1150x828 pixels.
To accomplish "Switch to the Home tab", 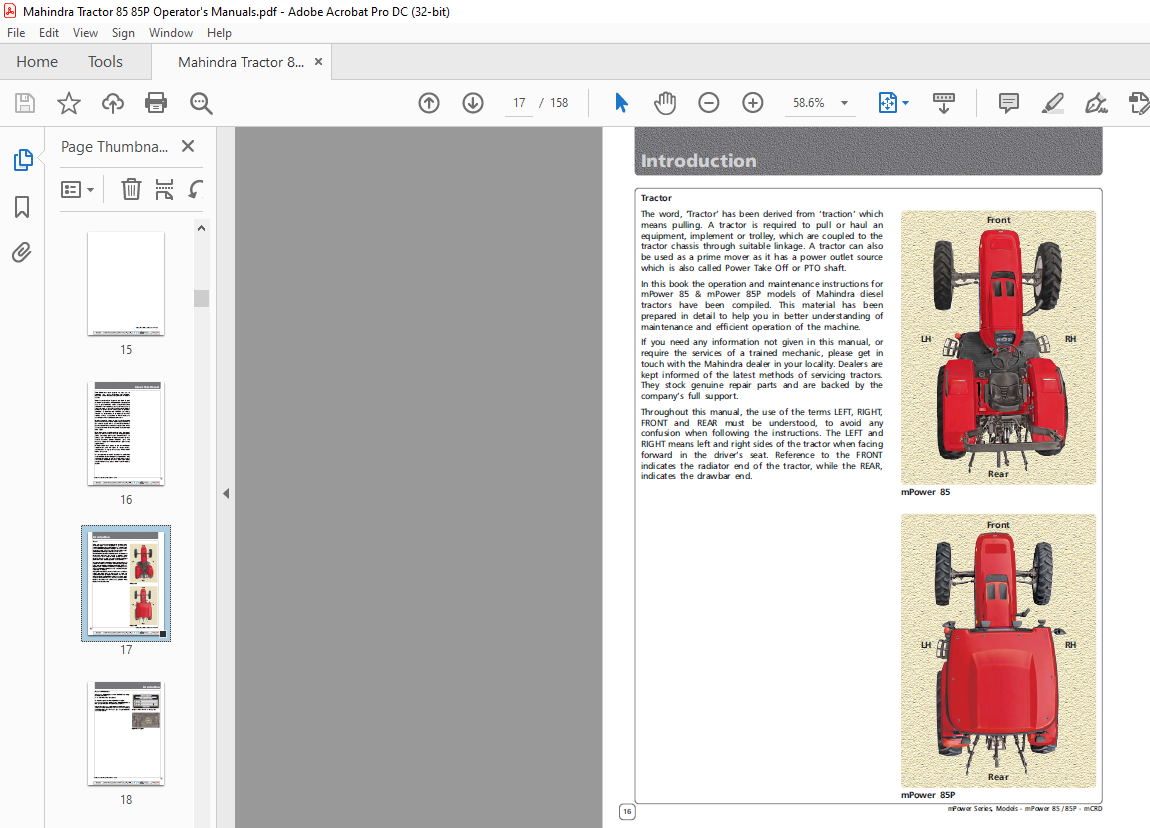I will (37, 62).
